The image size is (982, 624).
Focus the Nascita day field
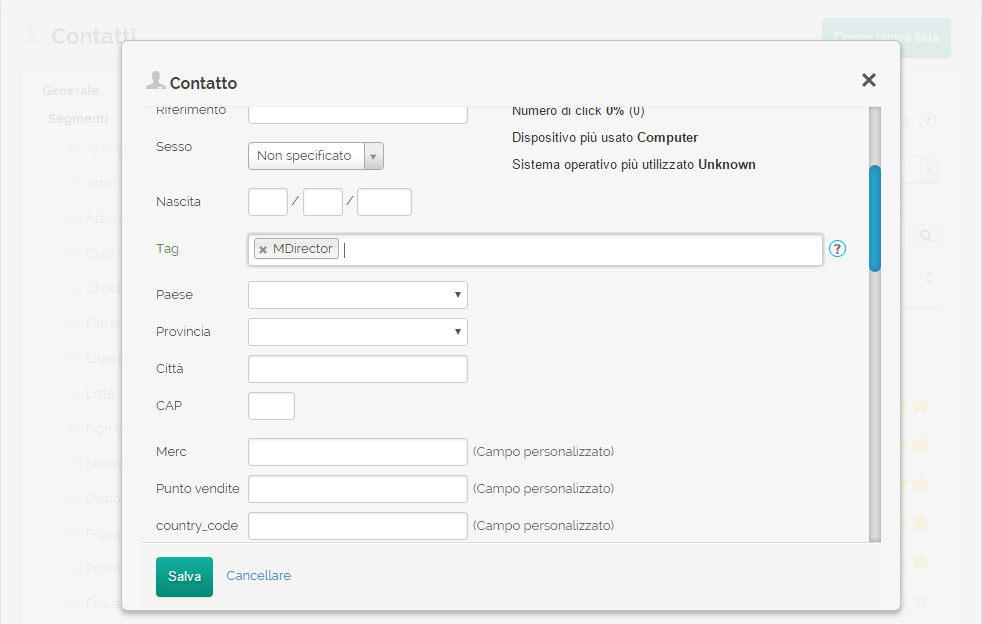pyautogui.click(x=267, y=202)
